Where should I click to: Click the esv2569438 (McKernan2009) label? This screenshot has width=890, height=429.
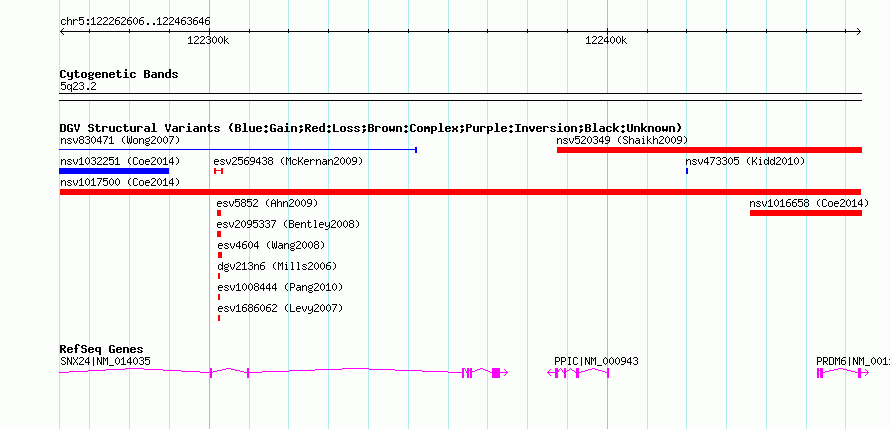click(x=288, y=161)
